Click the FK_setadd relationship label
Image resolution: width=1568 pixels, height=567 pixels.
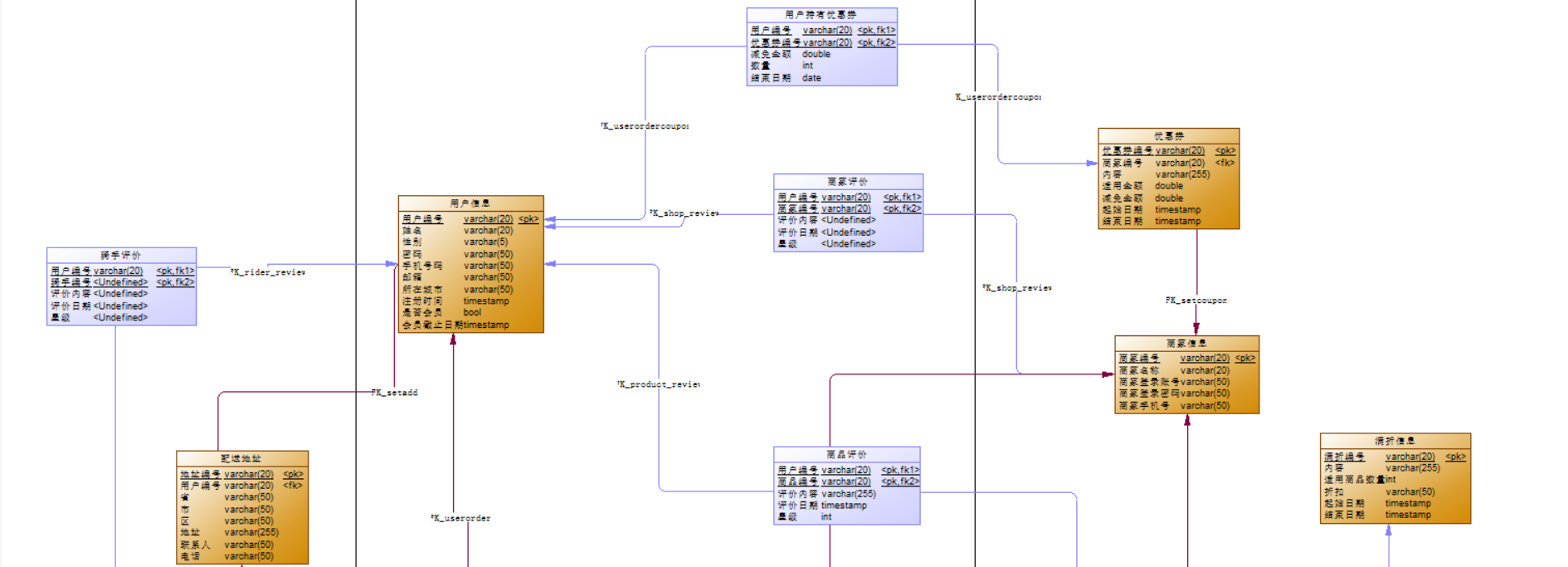(x=394, y=393)
